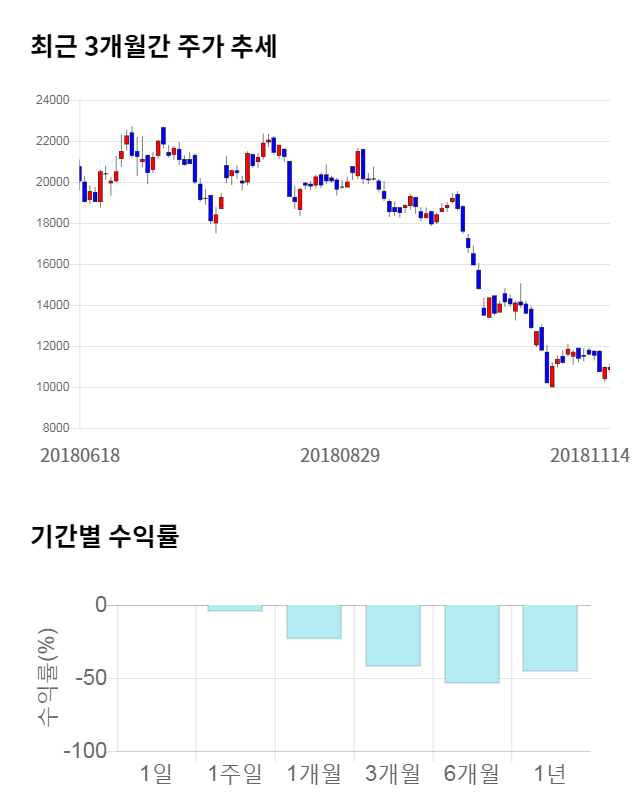Viewport: 640px width, 810px height.
Task: Click the 1일 x-axis label
Action: coord(156,773)
